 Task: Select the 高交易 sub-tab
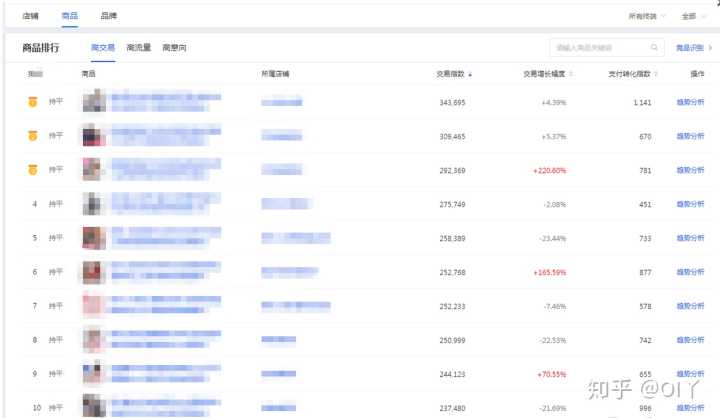coord(102,48)
